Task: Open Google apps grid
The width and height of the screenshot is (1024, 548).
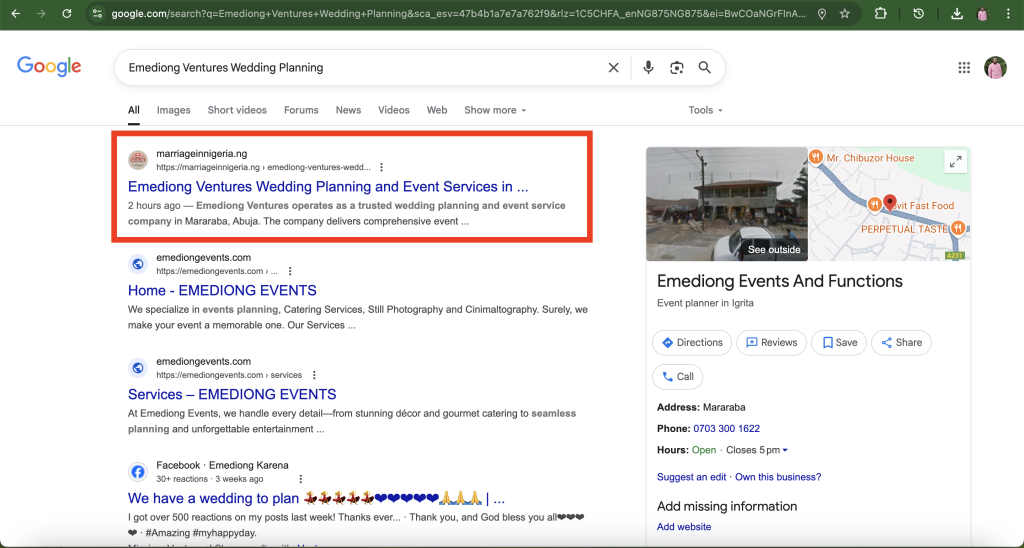Action: [964, 67]
